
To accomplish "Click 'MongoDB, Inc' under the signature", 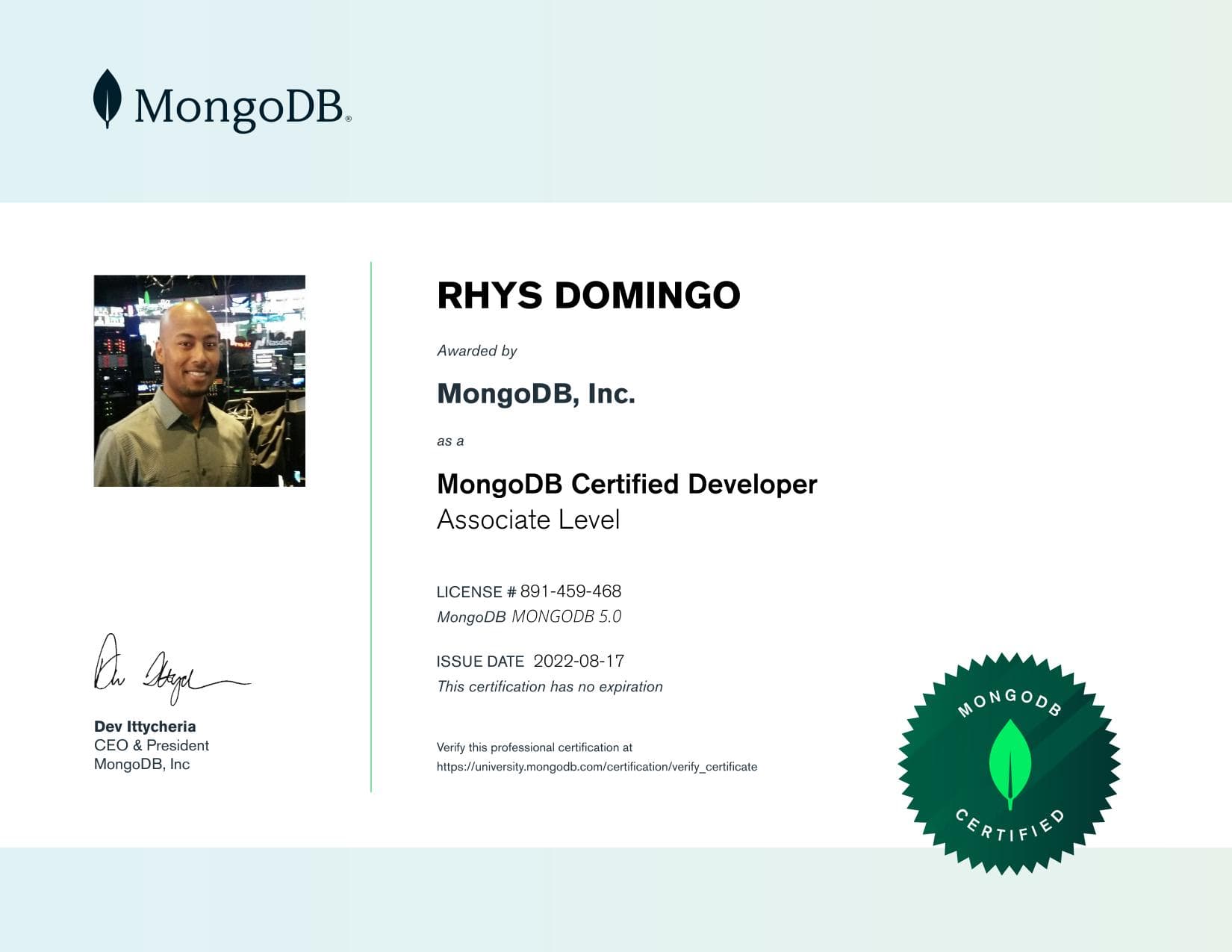I will pyautogui.click(x=142, y=764).
